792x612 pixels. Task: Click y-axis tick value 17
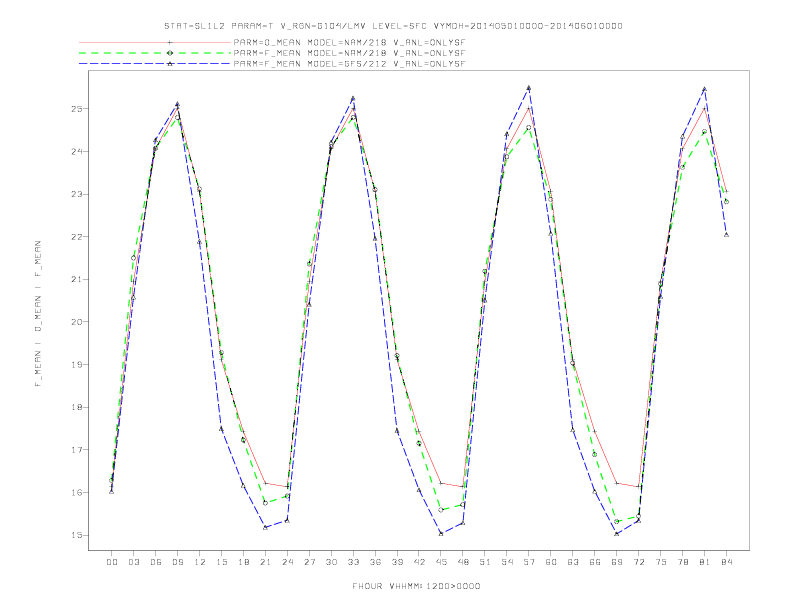click(77, 449)
